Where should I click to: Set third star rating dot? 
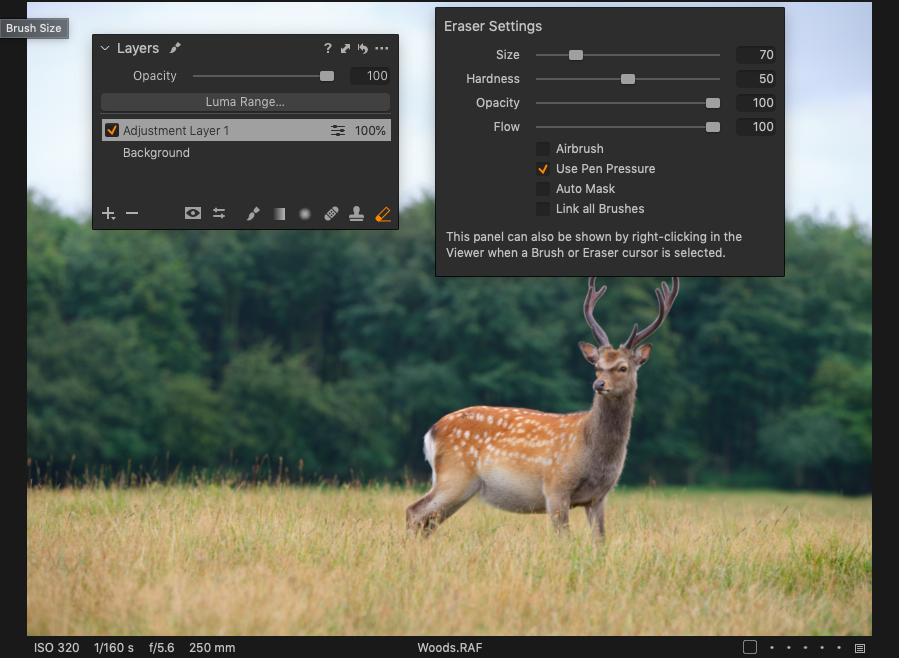806,648
